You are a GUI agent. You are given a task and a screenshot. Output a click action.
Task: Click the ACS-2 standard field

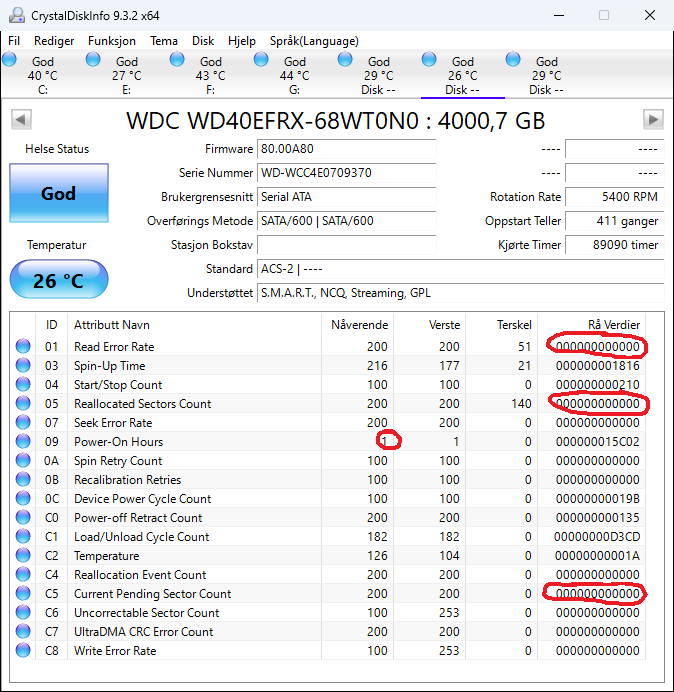point(460,269)
